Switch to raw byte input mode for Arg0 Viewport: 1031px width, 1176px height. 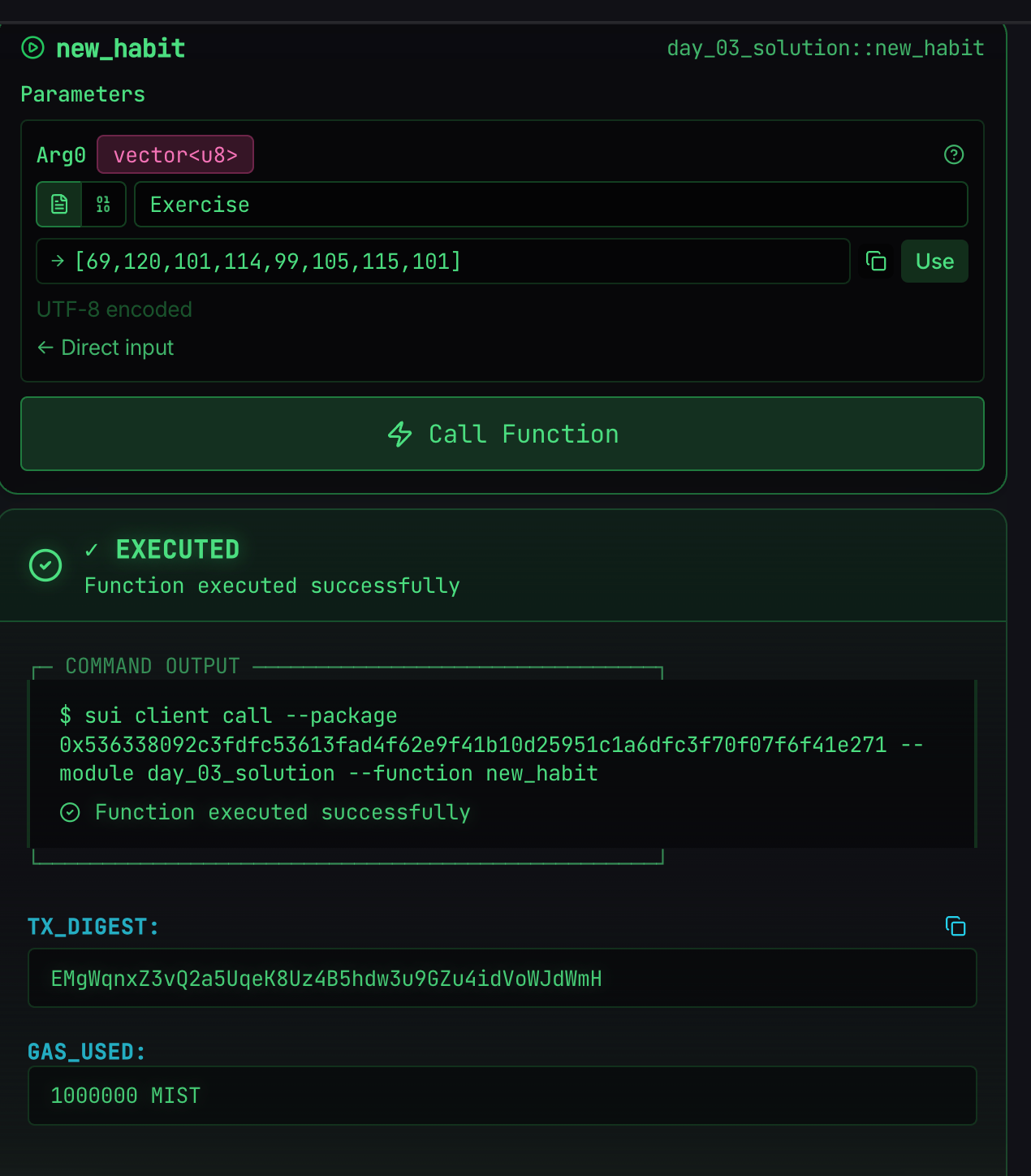[102, 204]
